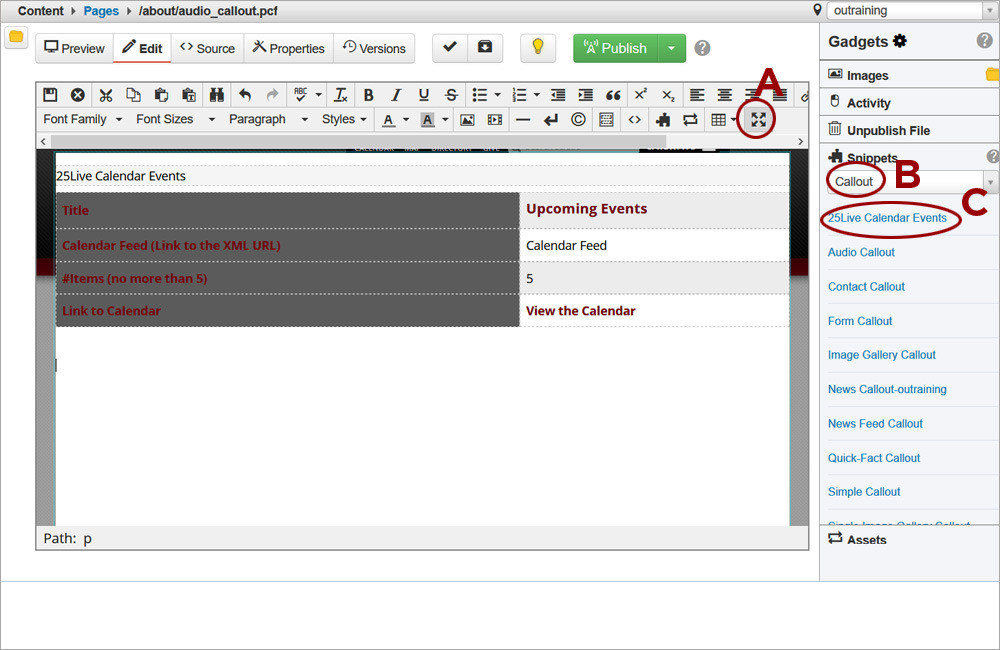Image resolution: width=1000 pixels, height=650 pixels.
Task: Expand the numbered list options arrow
Action: pyautogui.click(x=536, y=95)
